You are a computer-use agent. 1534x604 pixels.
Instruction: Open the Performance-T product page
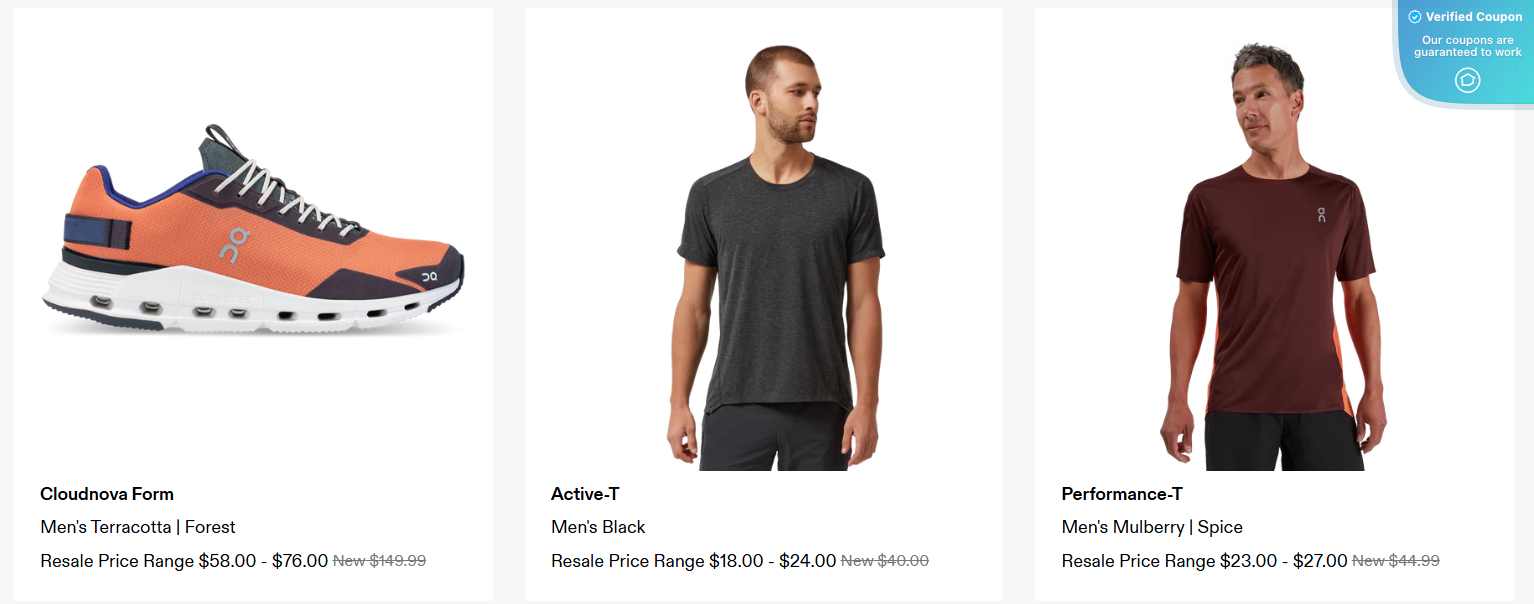[1121, 493]
